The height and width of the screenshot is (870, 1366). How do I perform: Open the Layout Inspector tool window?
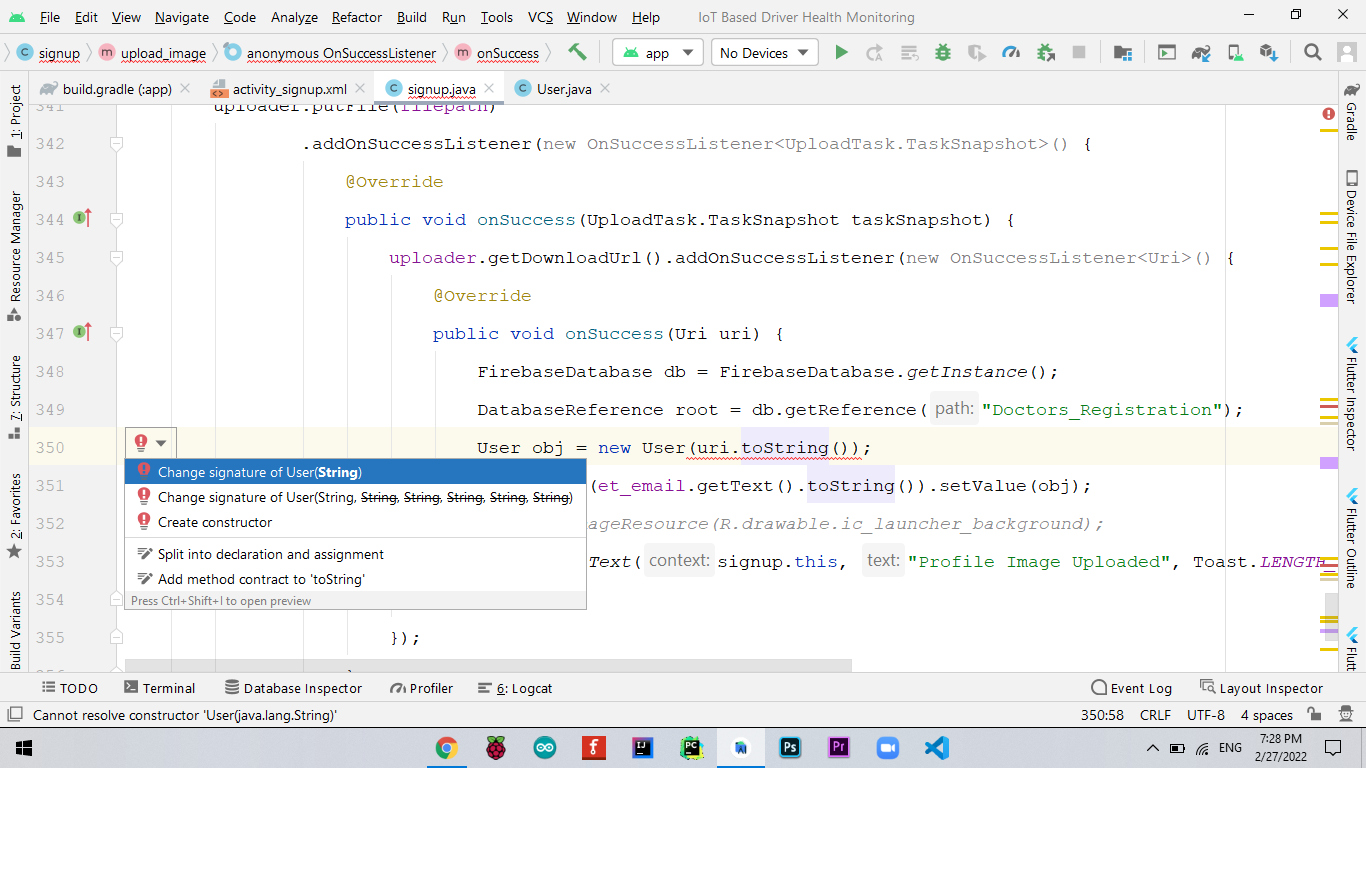(x=1260, y=688)
